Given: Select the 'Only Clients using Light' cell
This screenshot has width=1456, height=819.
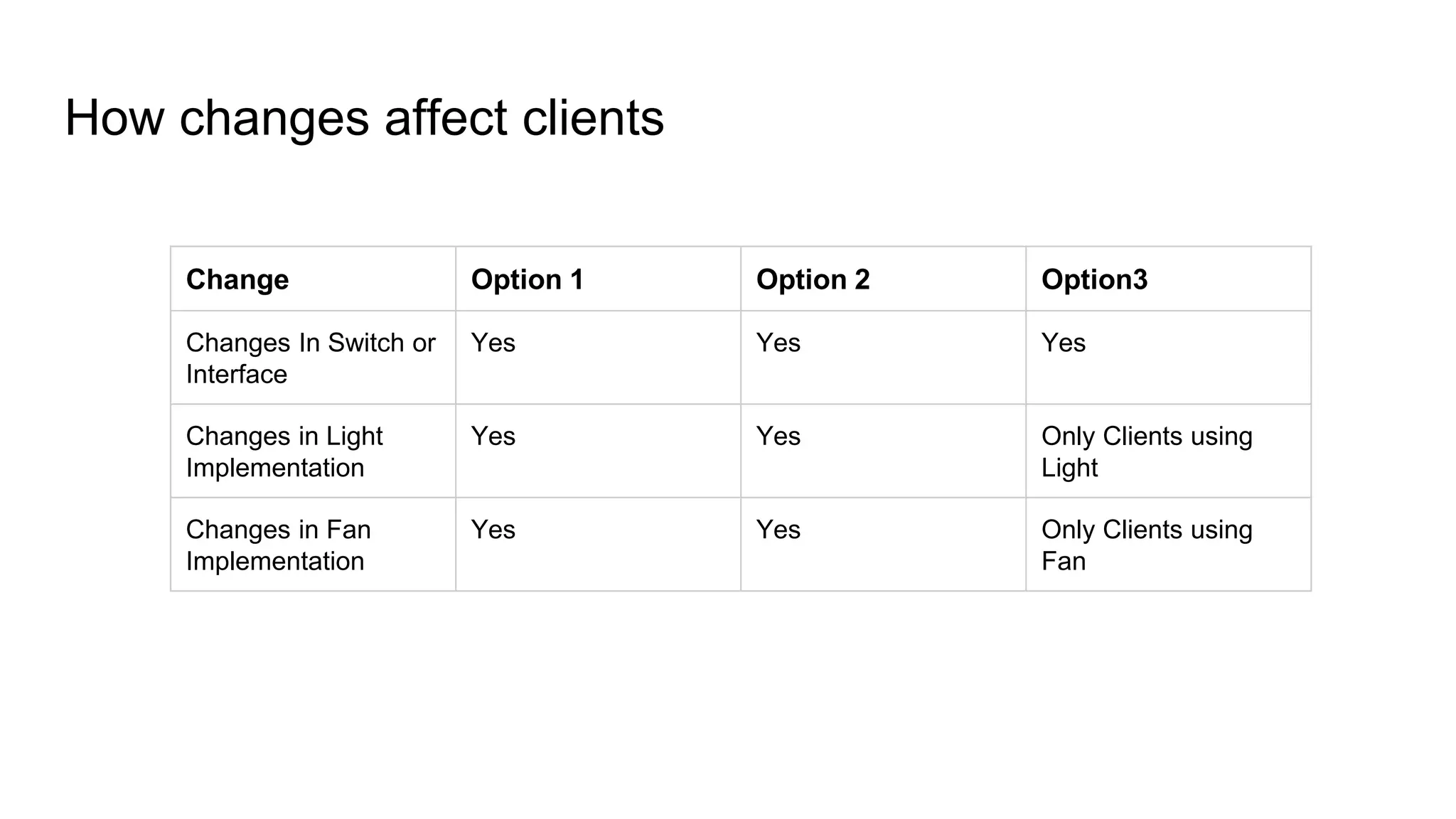Looking at the screenshot, I should tap(1146, 451).
